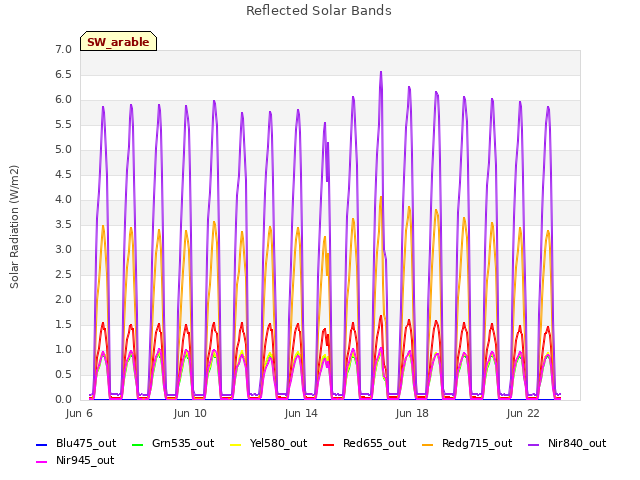Viewport: 640px width, 480px height.
Task: Click the Jun 14 x-axis tick label
Action: coord(301,414)
